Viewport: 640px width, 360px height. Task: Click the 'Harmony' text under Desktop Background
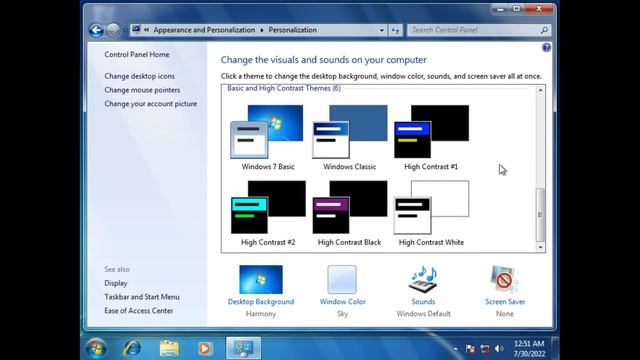tap(261, 313)
